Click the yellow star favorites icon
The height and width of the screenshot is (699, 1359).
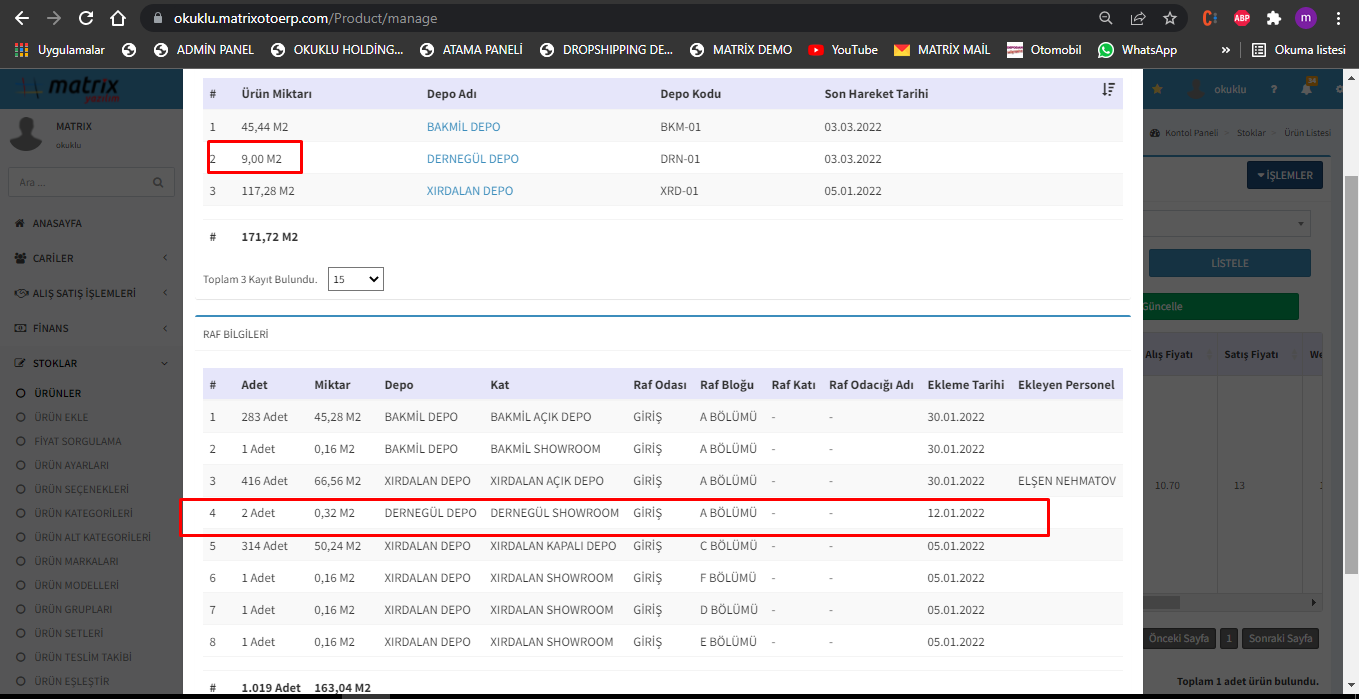pos(1158,89)
